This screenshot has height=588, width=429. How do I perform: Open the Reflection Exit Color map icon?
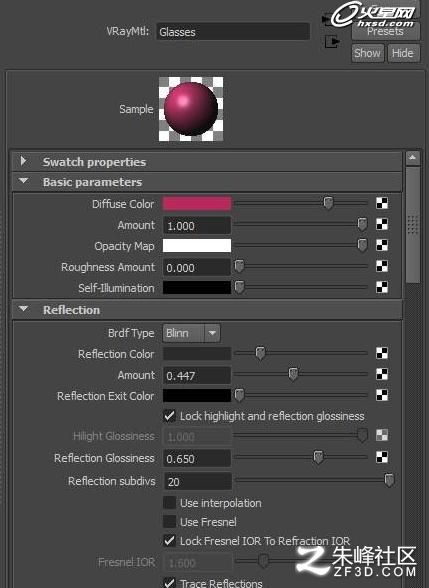point(382,395)
